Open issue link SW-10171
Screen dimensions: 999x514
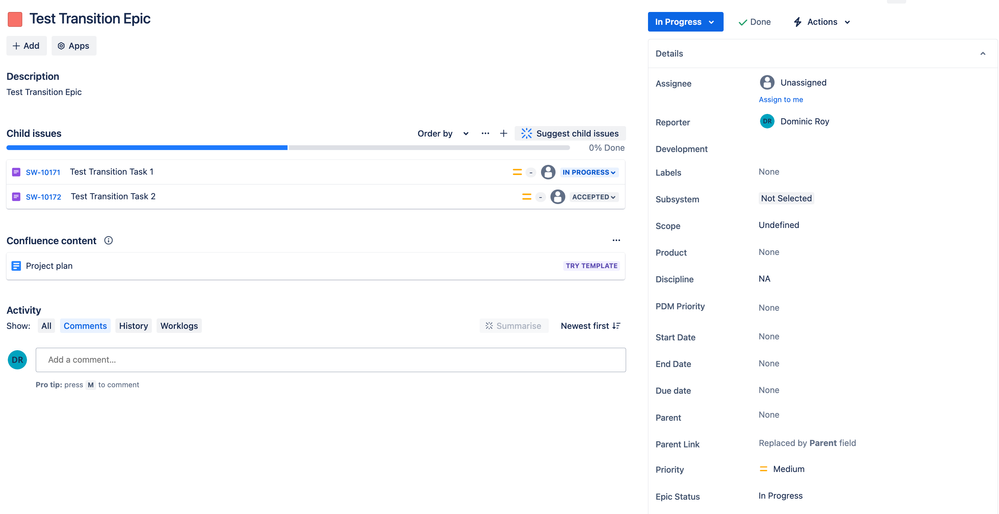point(43,172)
